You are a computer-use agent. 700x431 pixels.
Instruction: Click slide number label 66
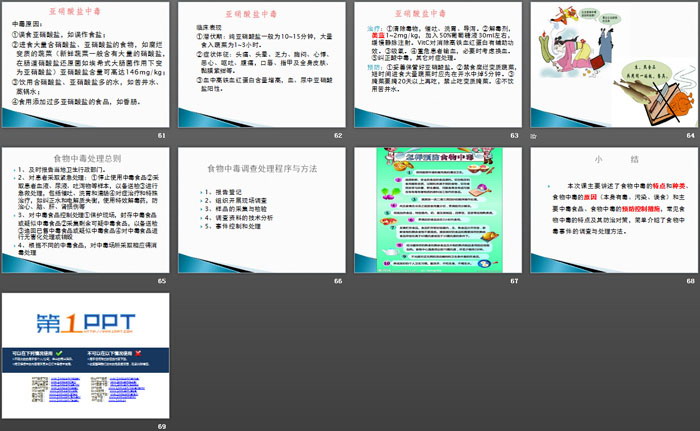pos(338,281)
